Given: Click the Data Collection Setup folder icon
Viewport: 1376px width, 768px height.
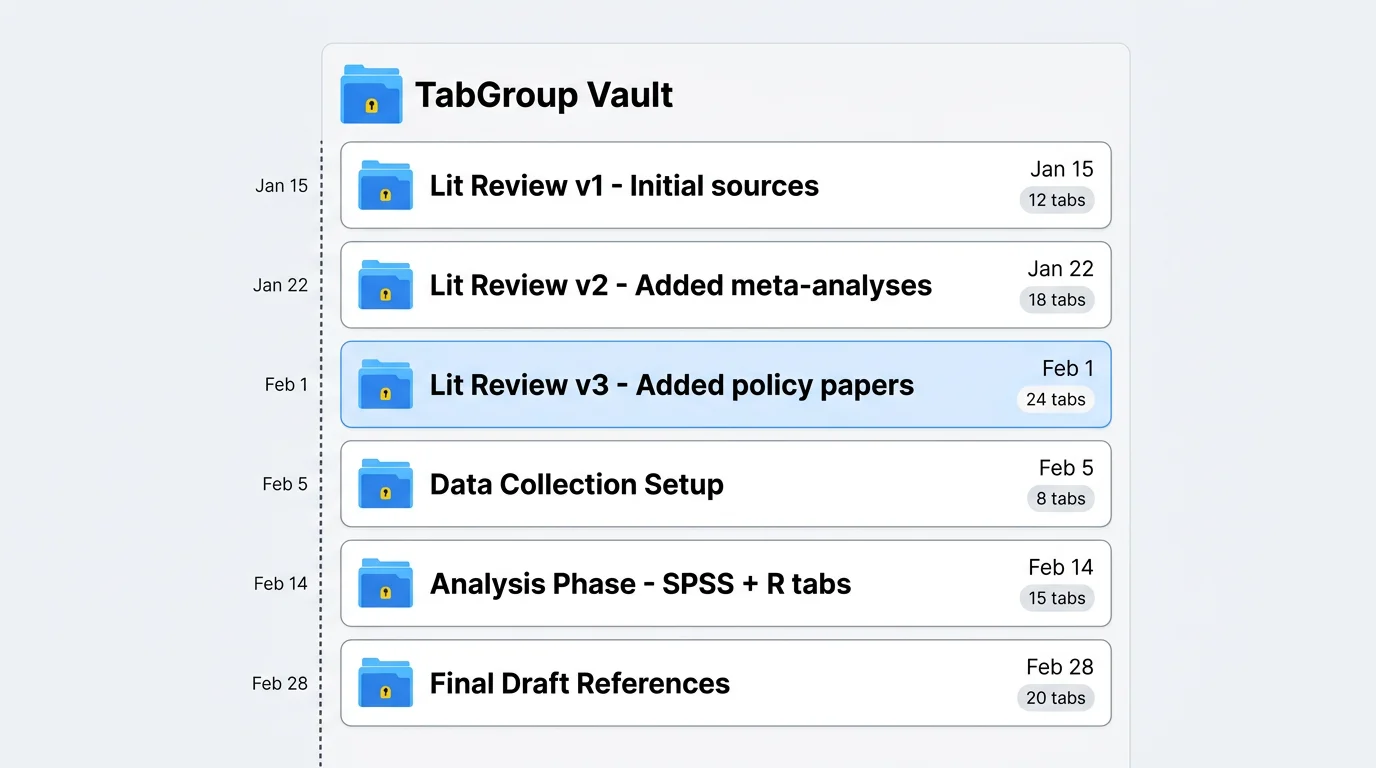Looking at the screenshot, I should click(386, 484).
